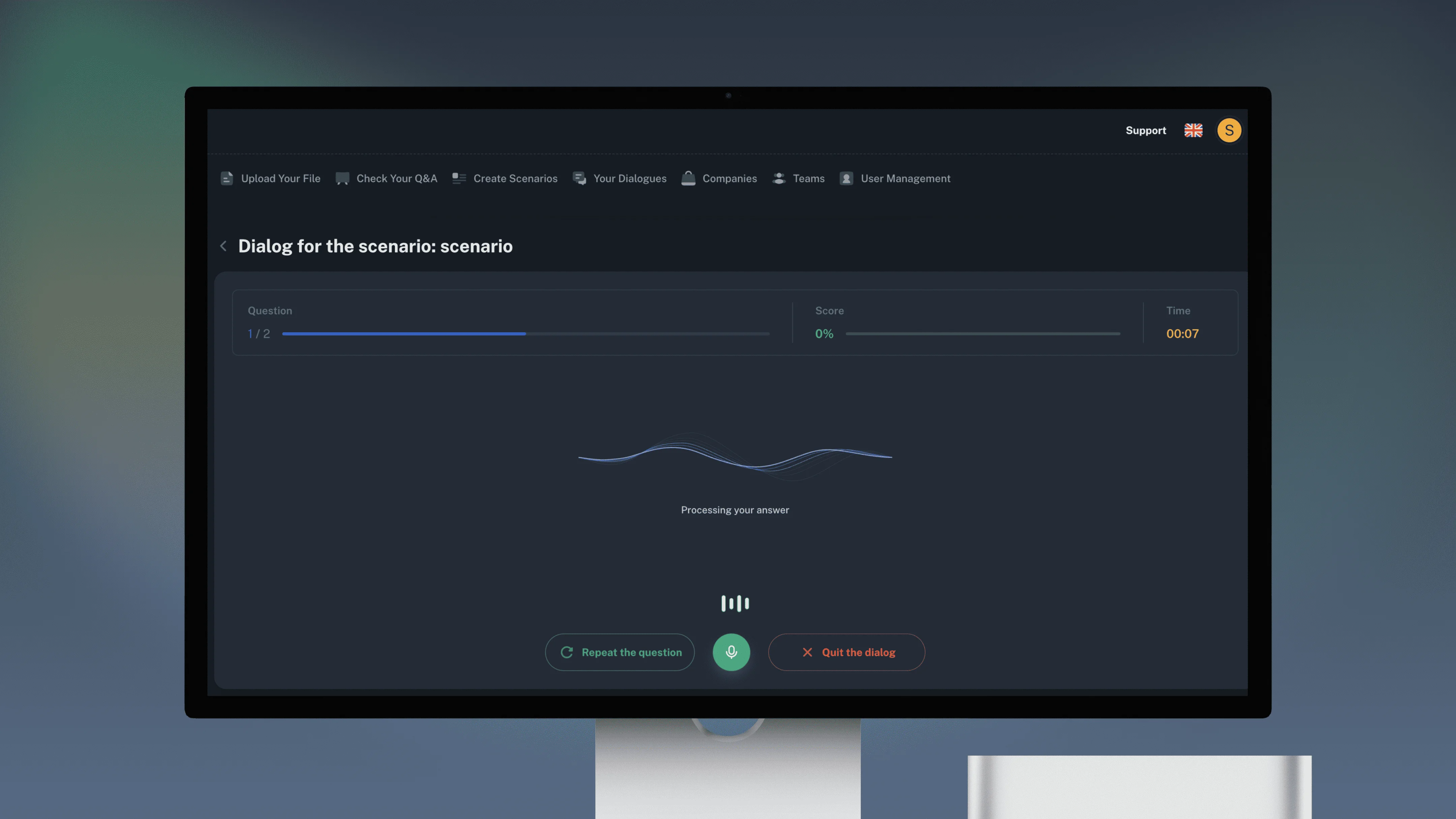Click the Your Dialogues speech bubbles icon
The image size is (1456, 819).
coord(579,179)
